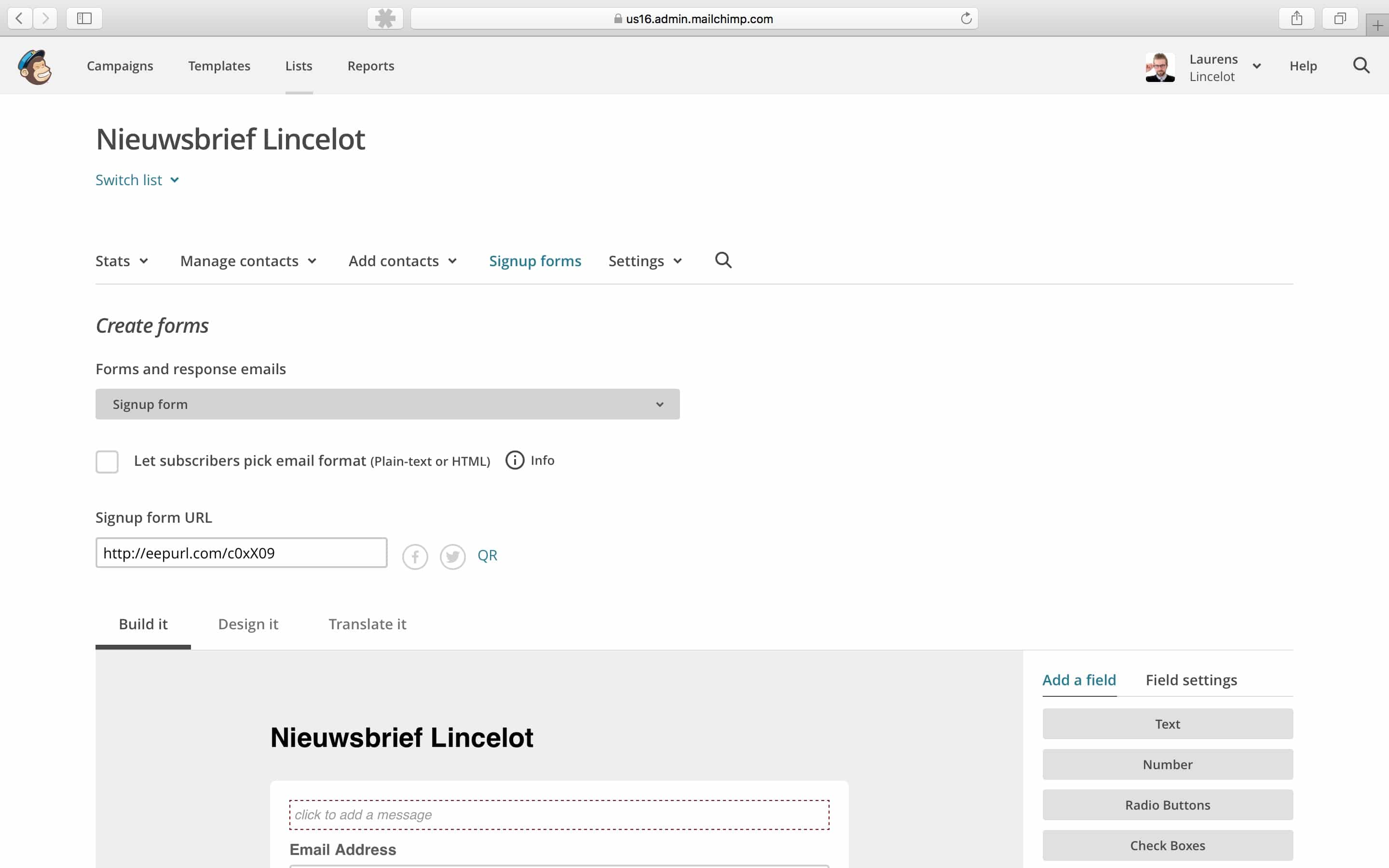The height and width of the screenshot is (868, 1389).
Task: Share the signup form on Twitter
Action: [452, 556]
